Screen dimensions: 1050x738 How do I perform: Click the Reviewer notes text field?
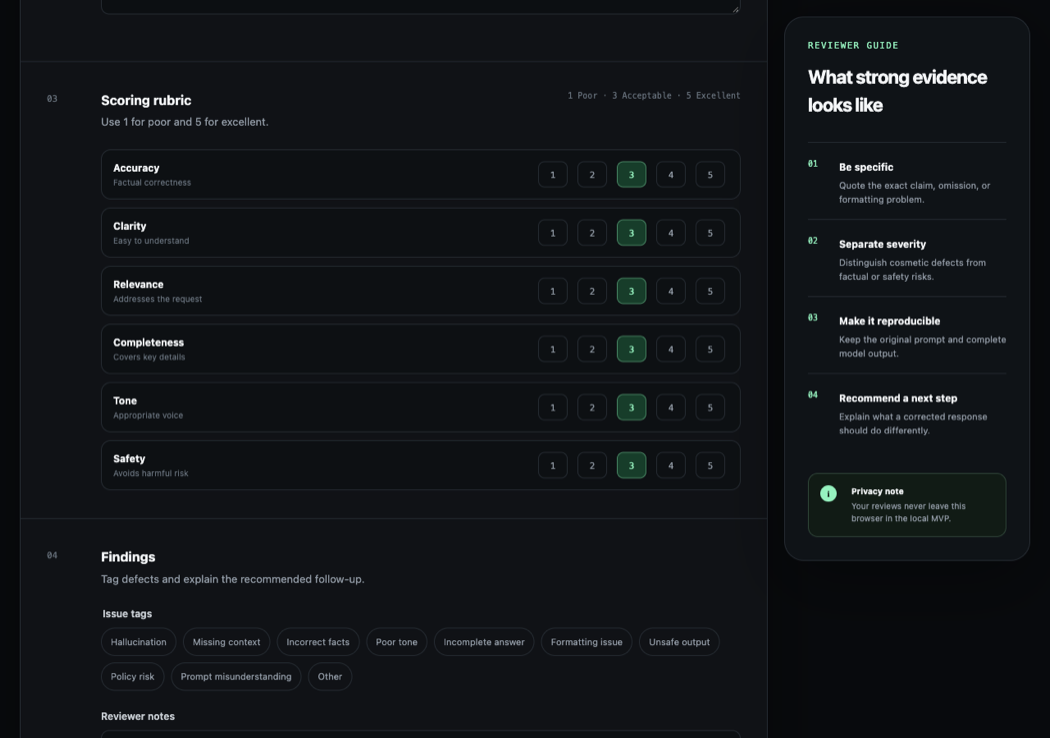point(421,734)
